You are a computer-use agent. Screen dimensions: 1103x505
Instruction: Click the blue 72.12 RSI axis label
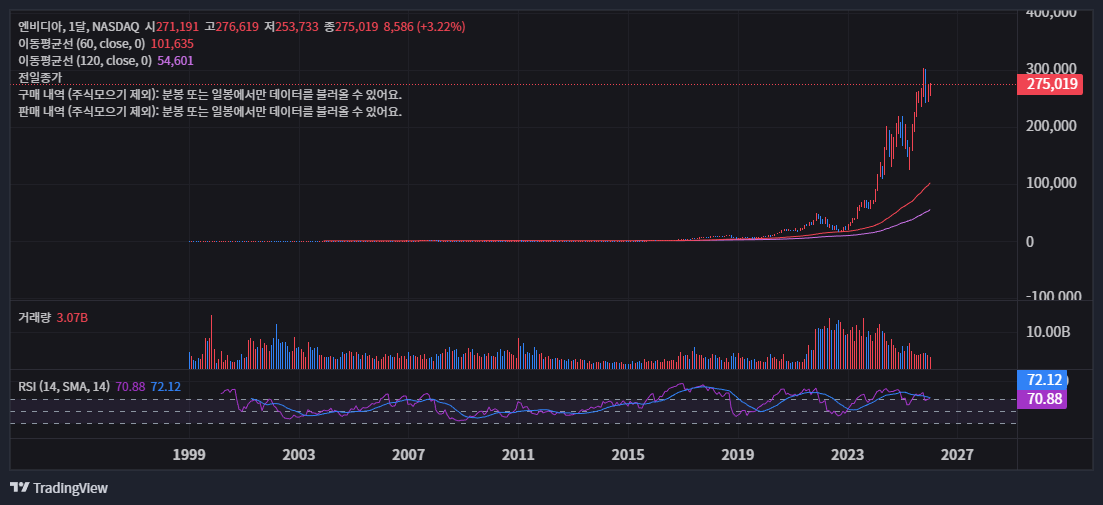tap(1044, 380)
